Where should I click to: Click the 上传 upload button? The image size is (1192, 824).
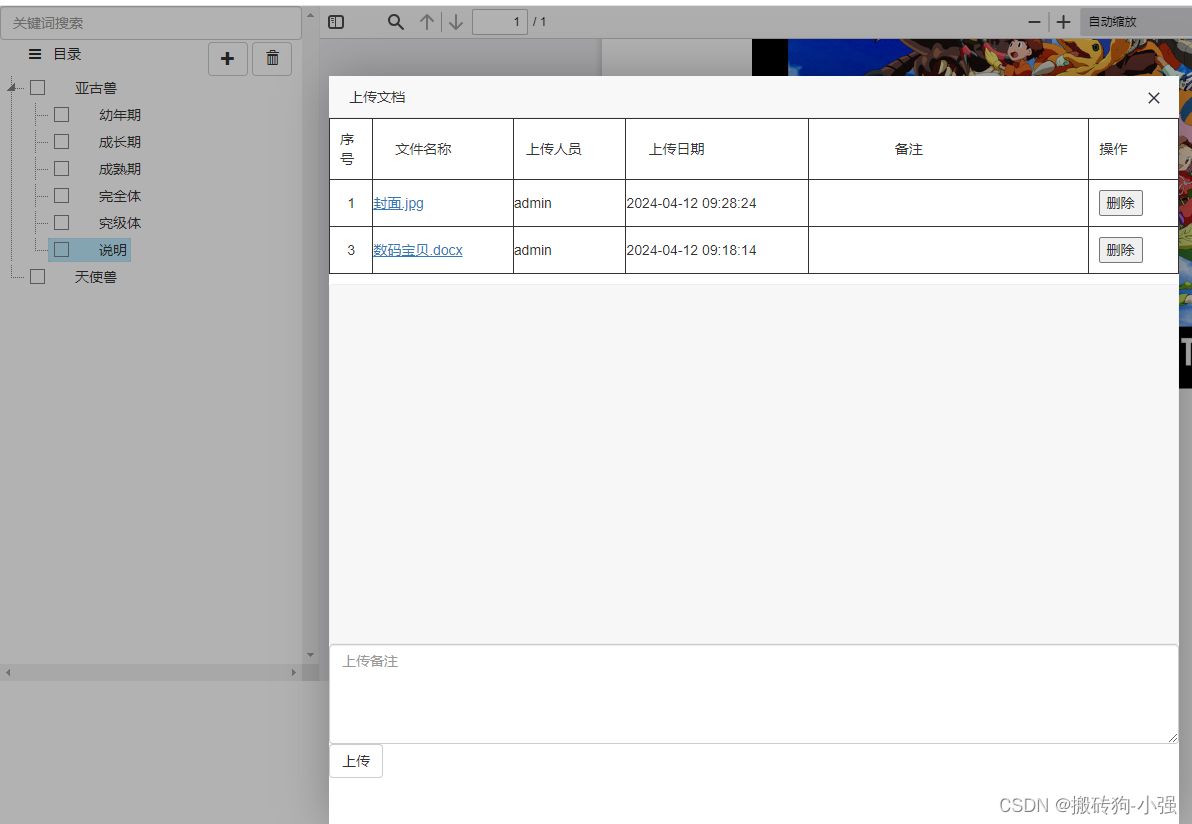tap(356, 761)
